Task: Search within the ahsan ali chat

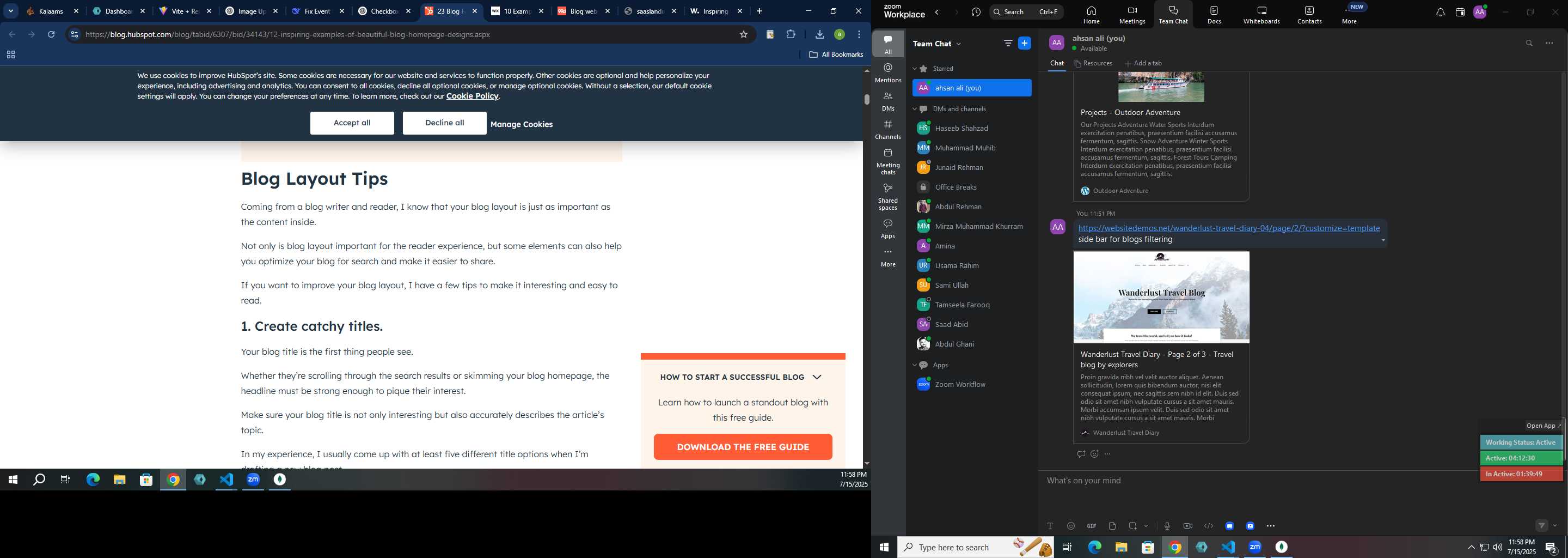Action: 1529,43
